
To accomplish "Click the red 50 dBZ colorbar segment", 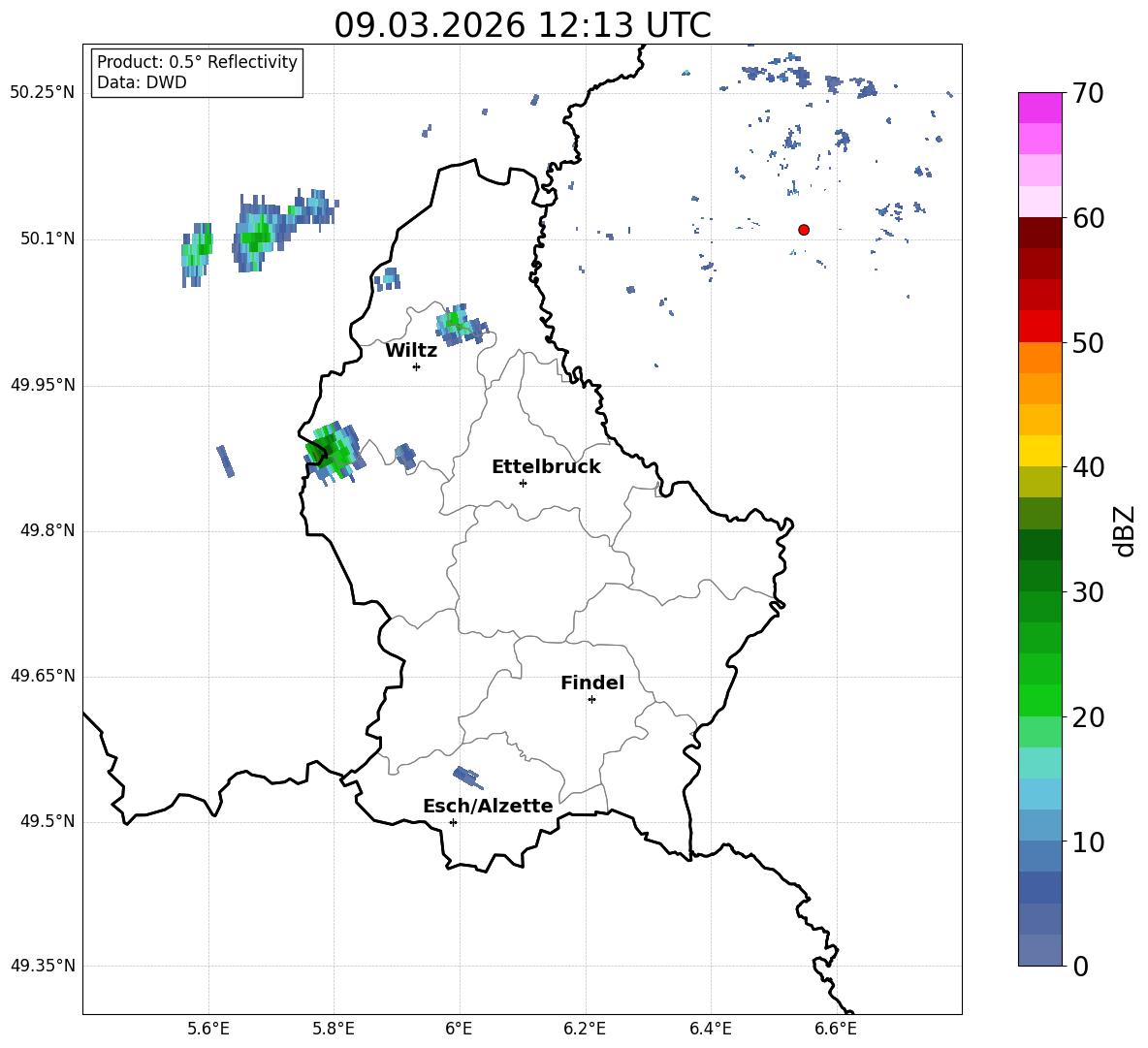I will 1039,327.
